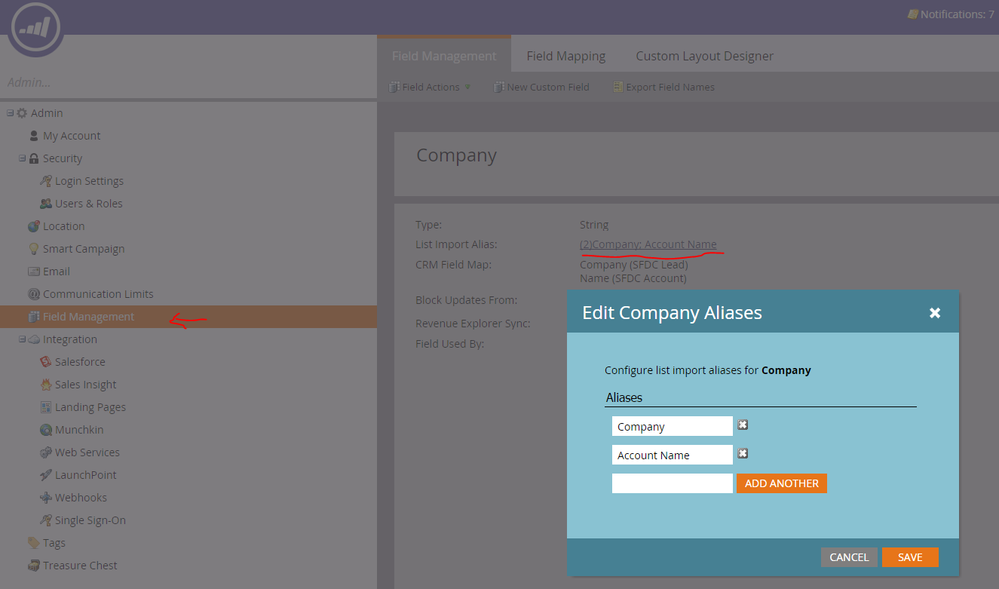999x589 pixels.
Task: Click the Security lock icon
Action: pyautogui.click(x=34, y=158)
